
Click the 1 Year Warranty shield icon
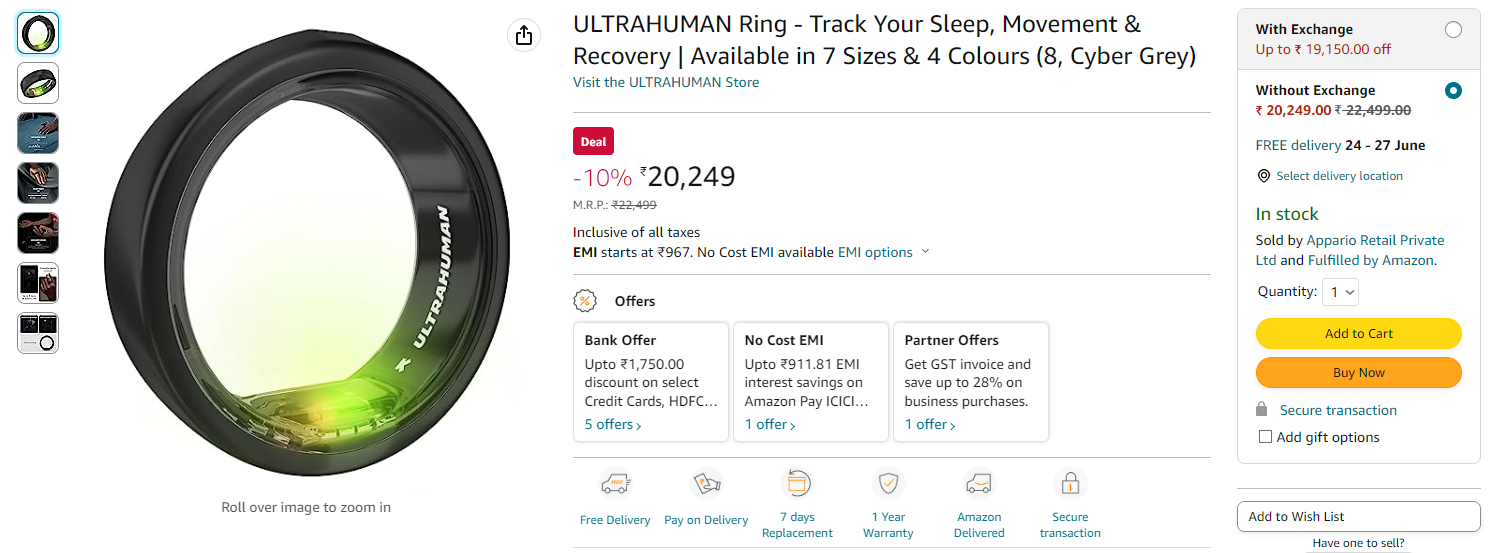click(888, 484)
